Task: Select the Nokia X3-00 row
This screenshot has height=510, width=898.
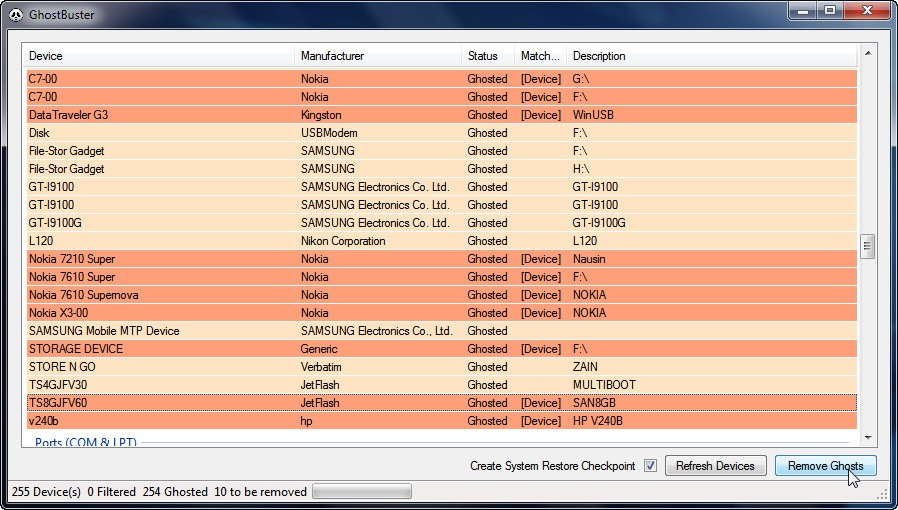Action: [x=442, y=313]
